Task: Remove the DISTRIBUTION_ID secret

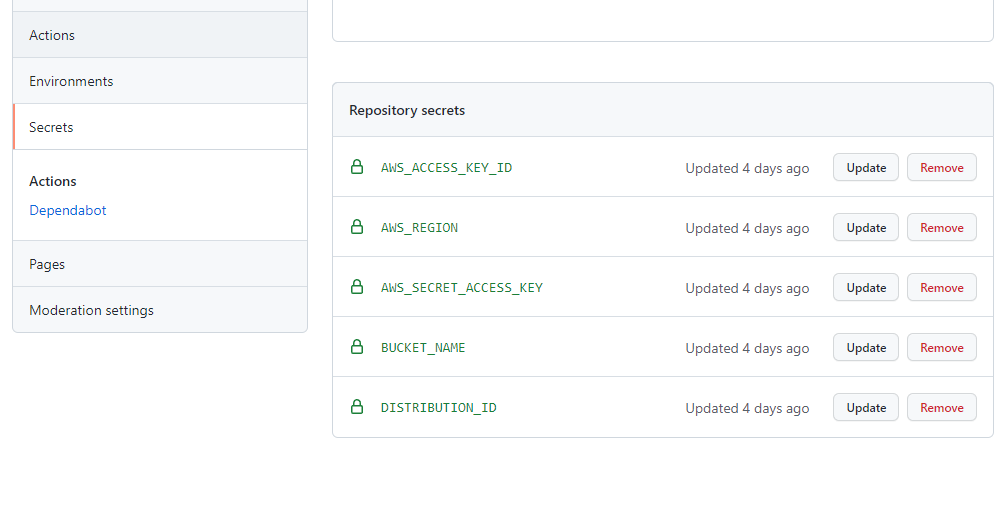Action: [941, 408]
